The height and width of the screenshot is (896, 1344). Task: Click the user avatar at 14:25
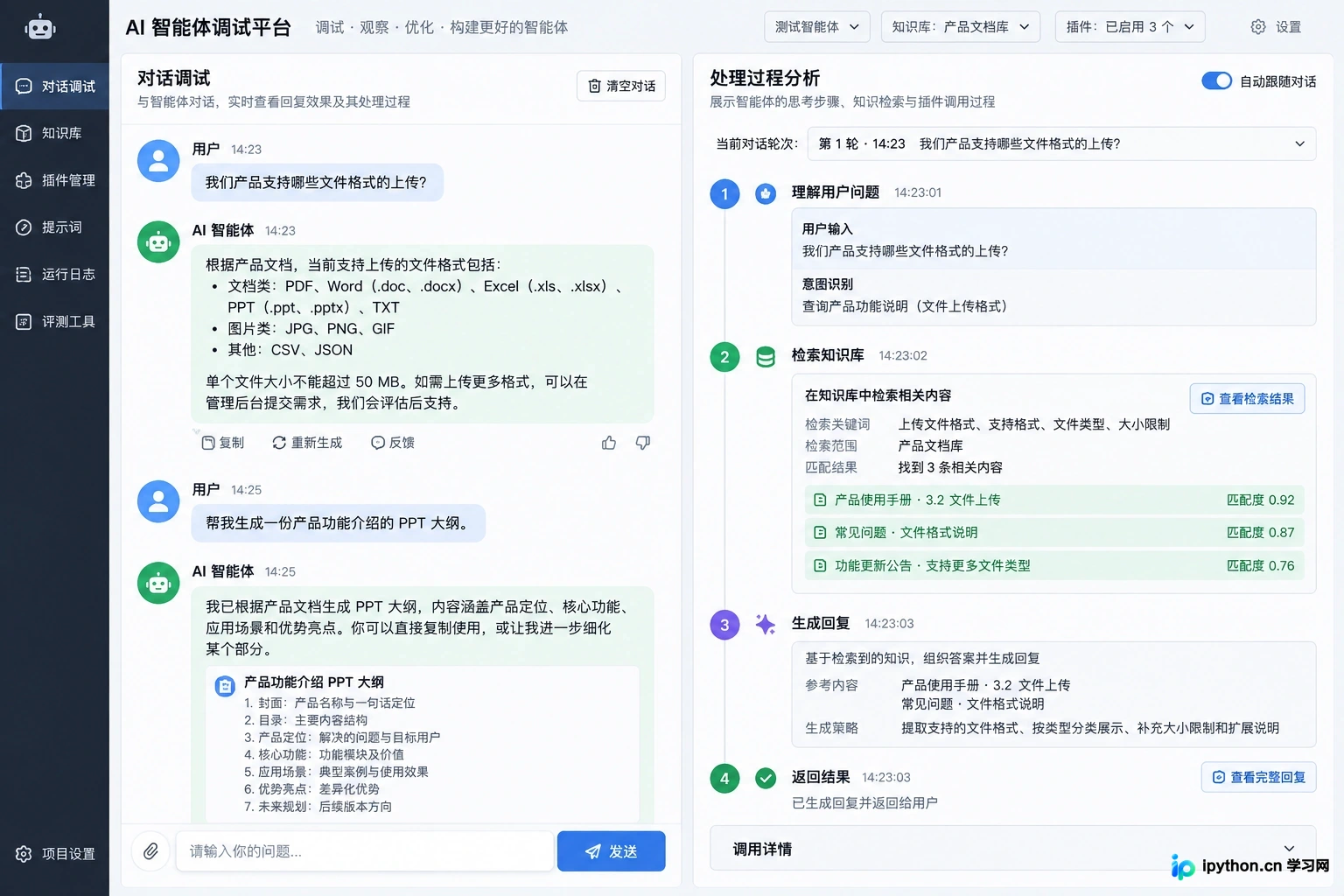(x=158, y=501)
